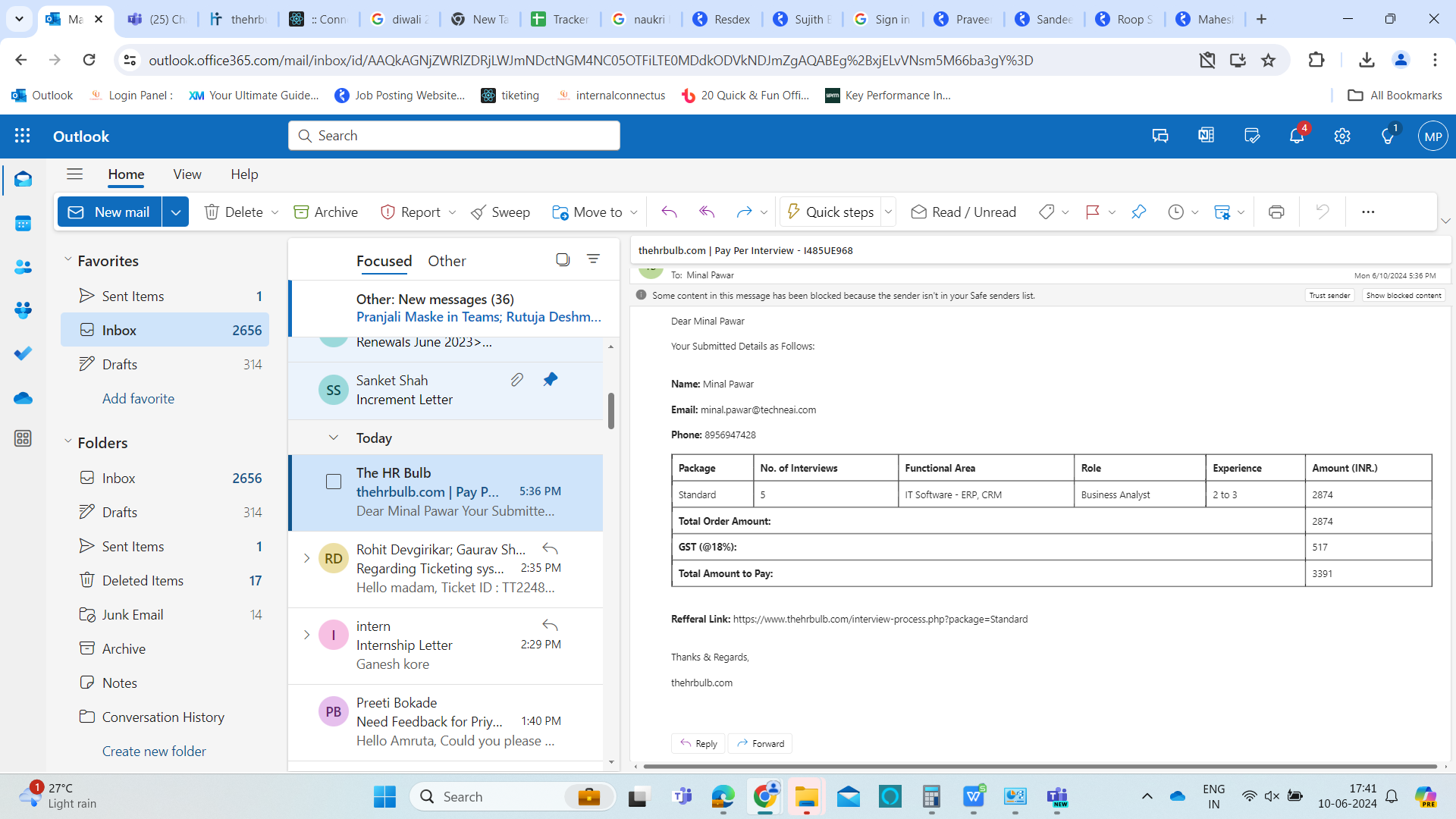
Task: Click the Create new folder link
Action: tap(154, 751)
